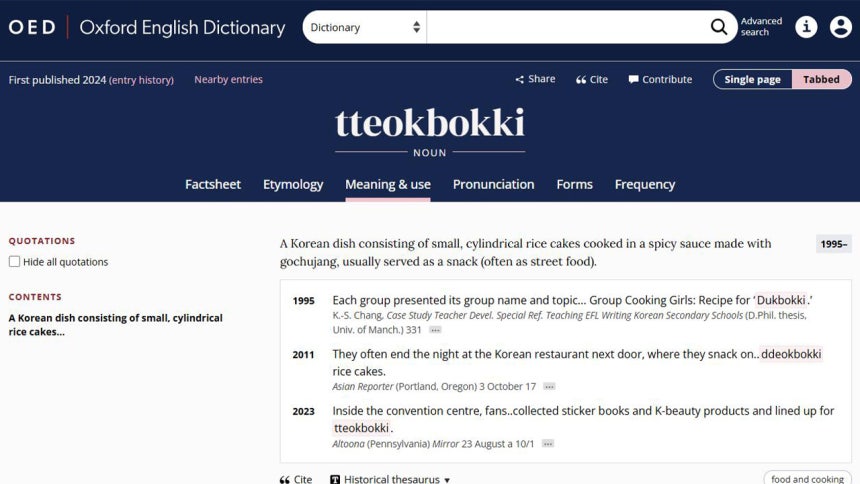Click the Contribute speech bubble icon
The height and width of the screenshot is (484, 860).
pyautogui.click(x=633, y=80)
